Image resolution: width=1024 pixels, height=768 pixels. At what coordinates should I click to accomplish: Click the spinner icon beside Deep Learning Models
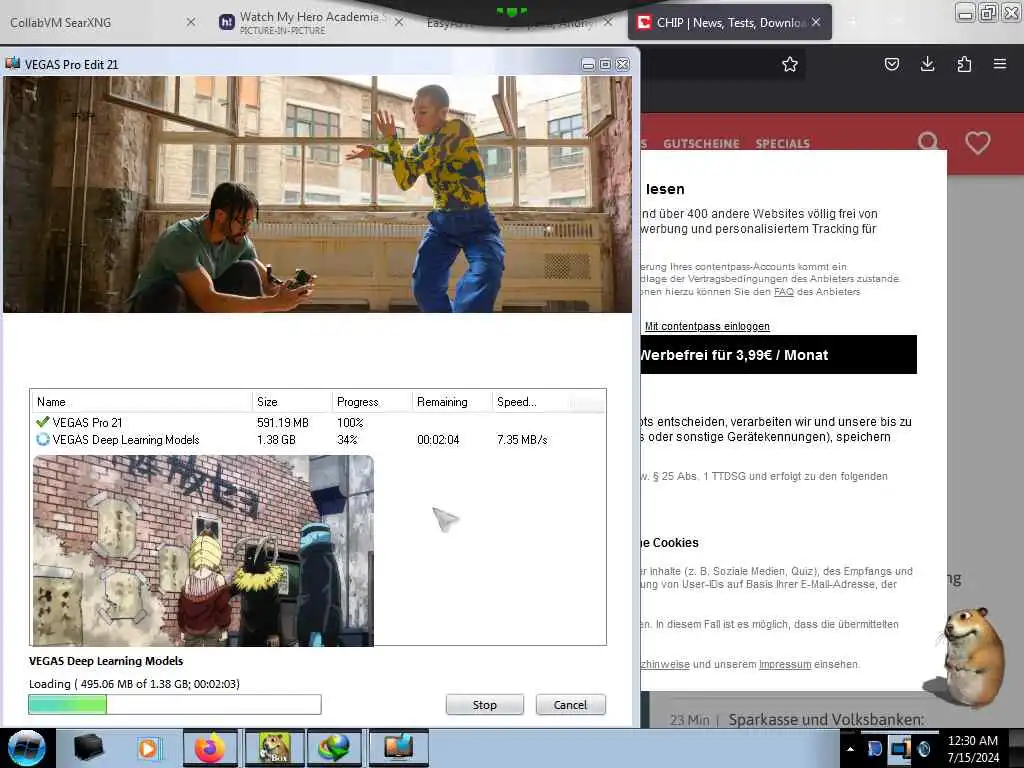click(43, 440)
